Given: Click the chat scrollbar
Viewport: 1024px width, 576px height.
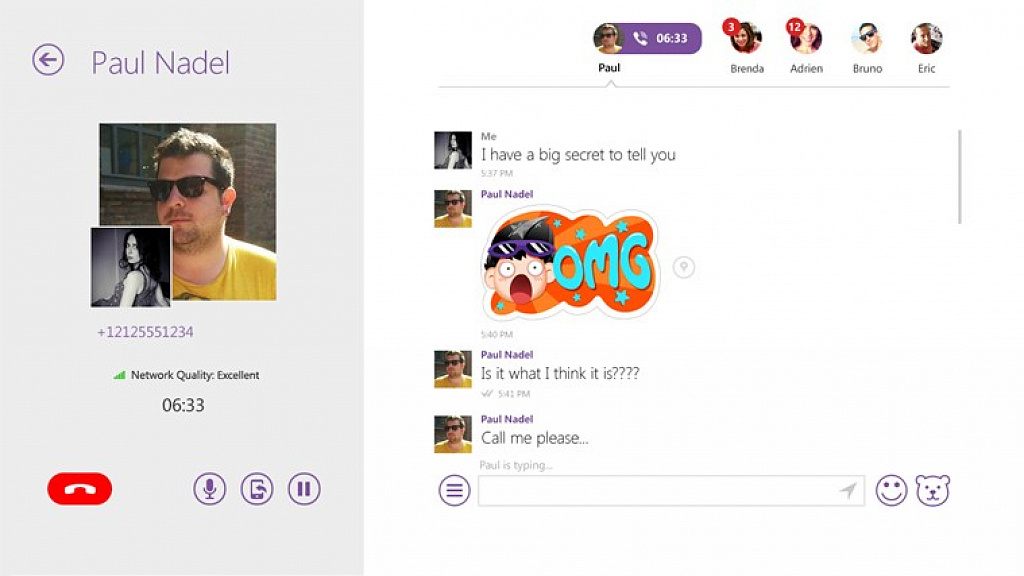Looking at the screenshot, I should [x=959, y=176].
